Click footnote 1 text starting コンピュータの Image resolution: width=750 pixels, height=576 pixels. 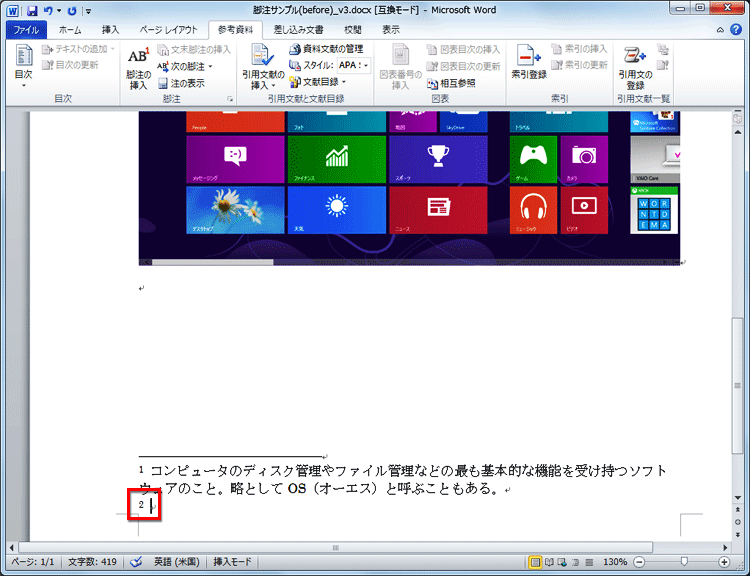point(403,480)
